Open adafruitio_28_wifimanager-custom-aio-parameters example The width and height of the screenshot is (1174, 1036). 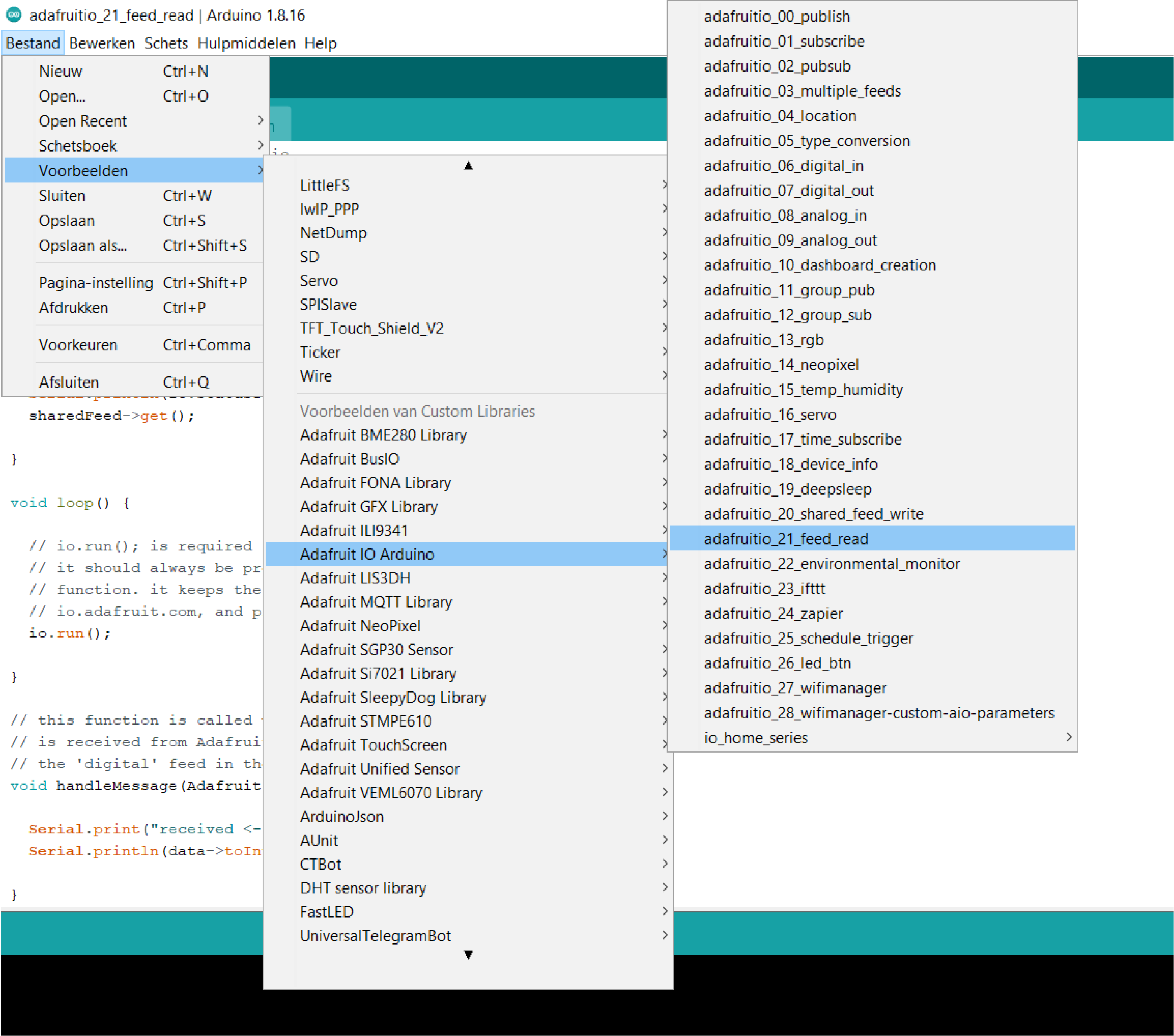click(873, 713)
